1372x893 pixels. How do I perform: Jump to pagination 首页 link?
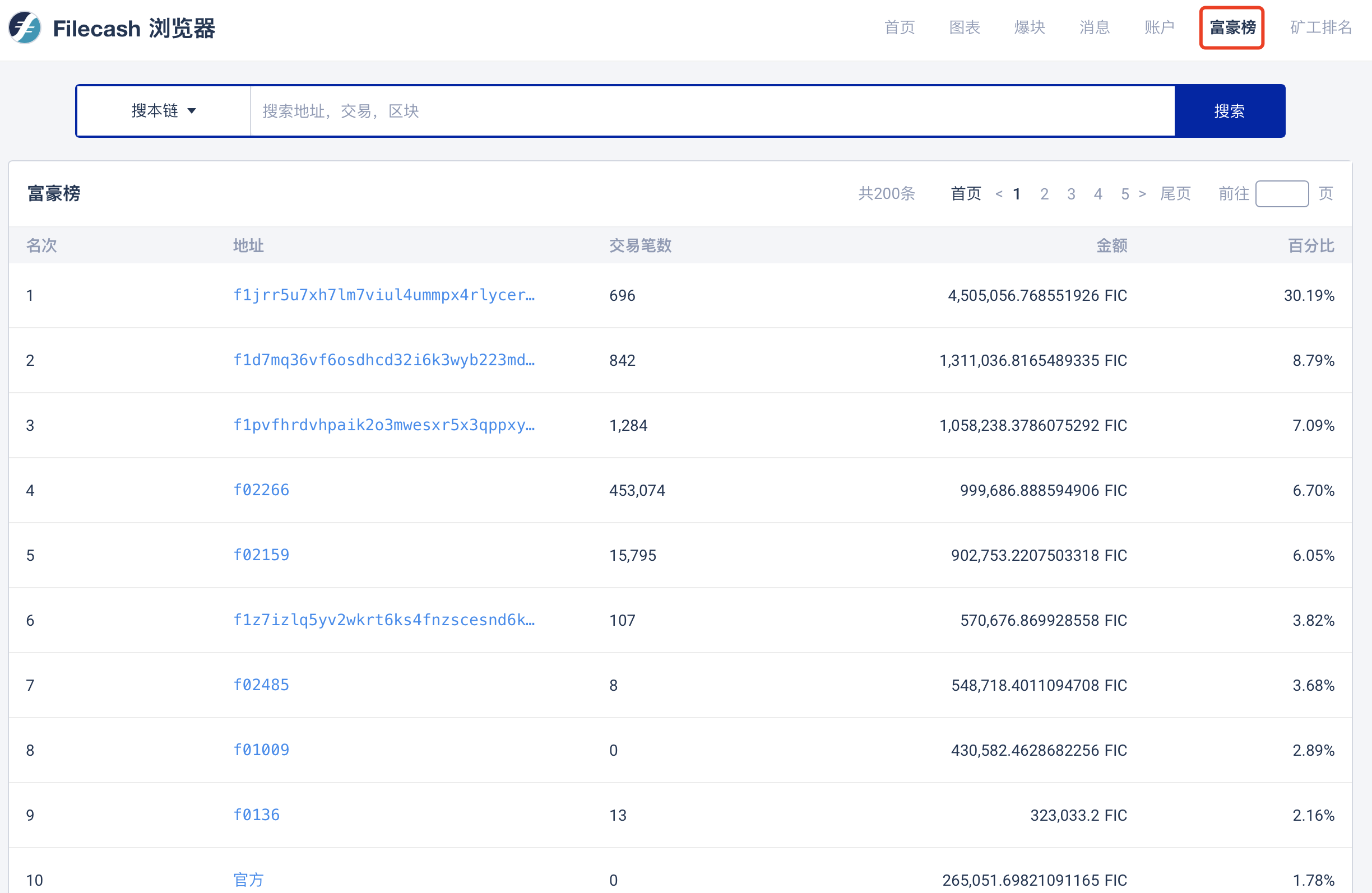click(x=966, y=194)
